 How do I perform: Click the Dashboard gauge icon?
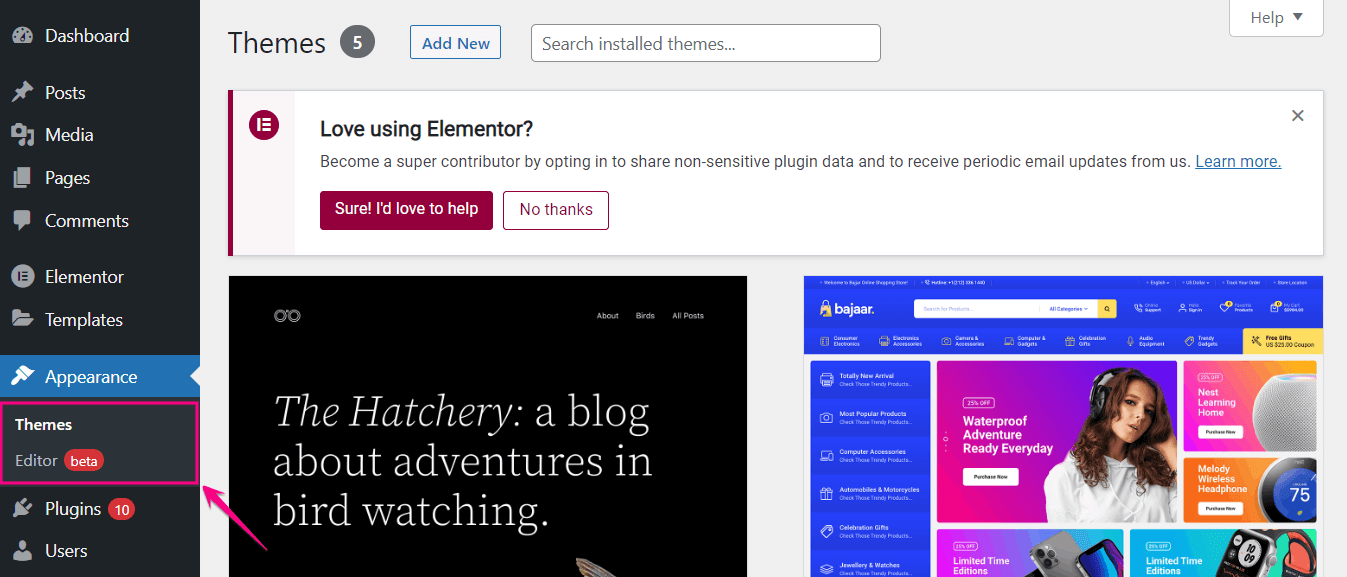click(23, 36)
